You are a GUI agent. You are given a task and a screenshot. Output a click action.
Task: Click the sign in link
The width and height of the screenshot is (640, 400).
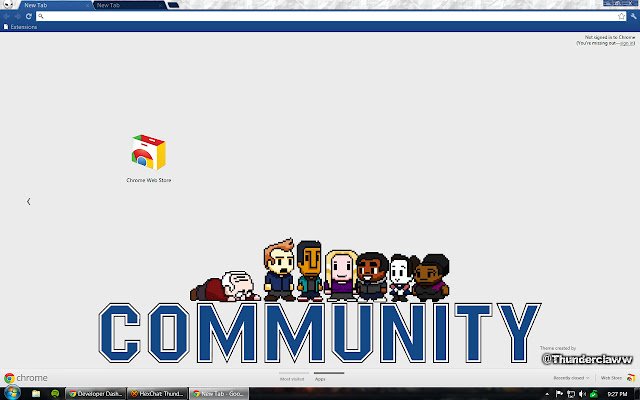click(627, 43)
